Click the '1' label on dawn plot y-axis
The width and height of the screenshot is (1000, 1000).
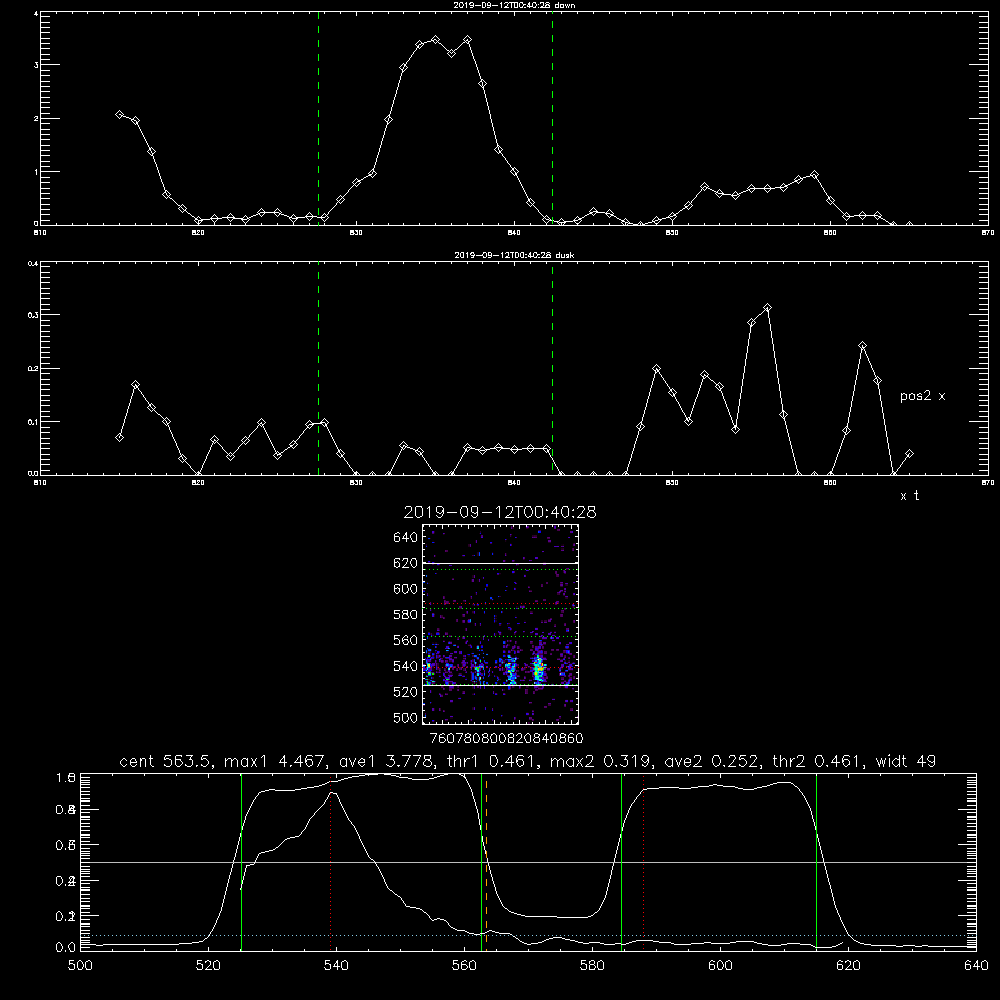click(36, 172)
